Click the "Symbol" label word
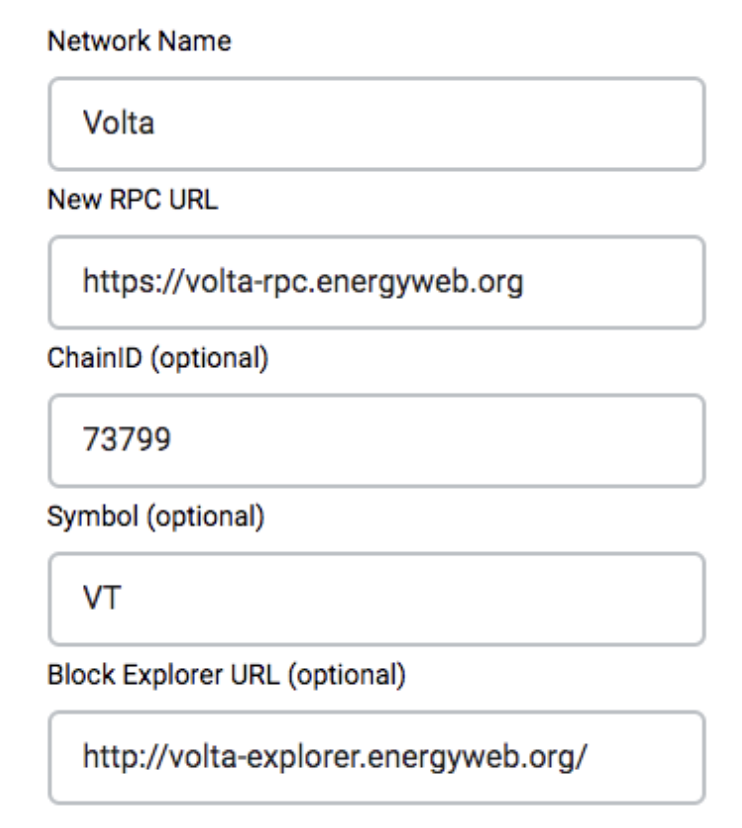The width and height of the screenshot is (742, 828). (80, 518)
